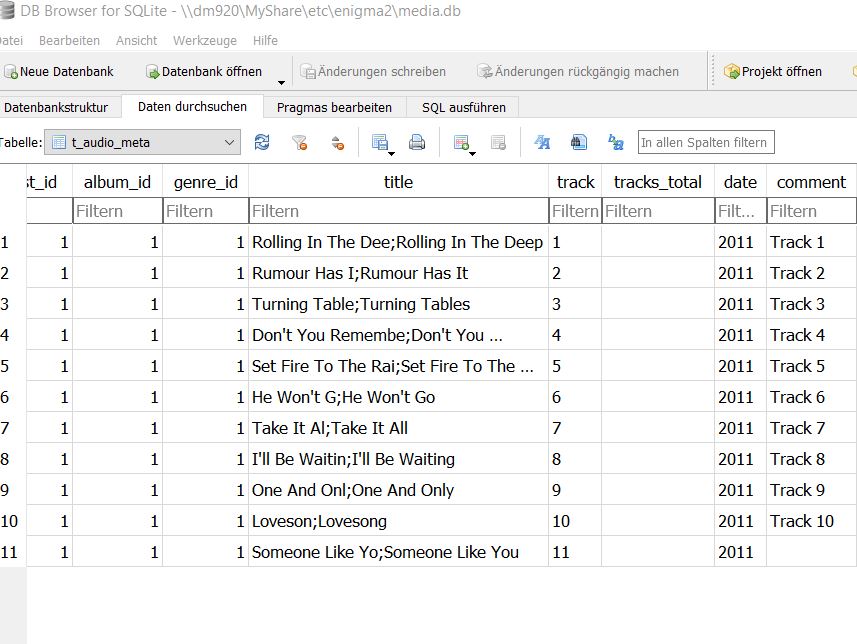This screenshot has width=857, height=644.
Task: Sort by clicking the tracks_total column header
Action: pyautogui.click(x=657, y=182)
